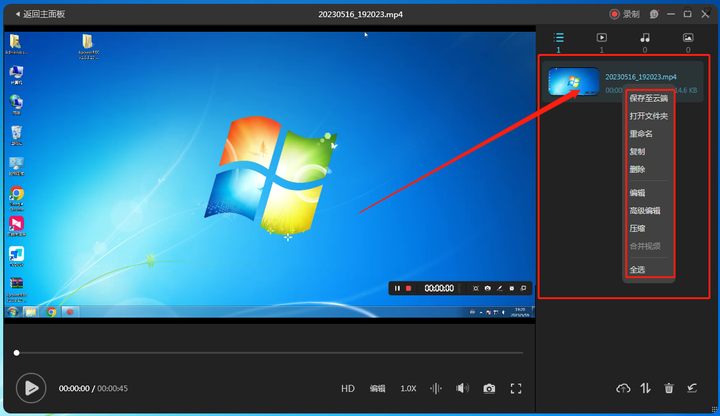This screenshot has height=416, width=720.
Task: Click the 00:00:45 total duration text
Action: [112, 388]
